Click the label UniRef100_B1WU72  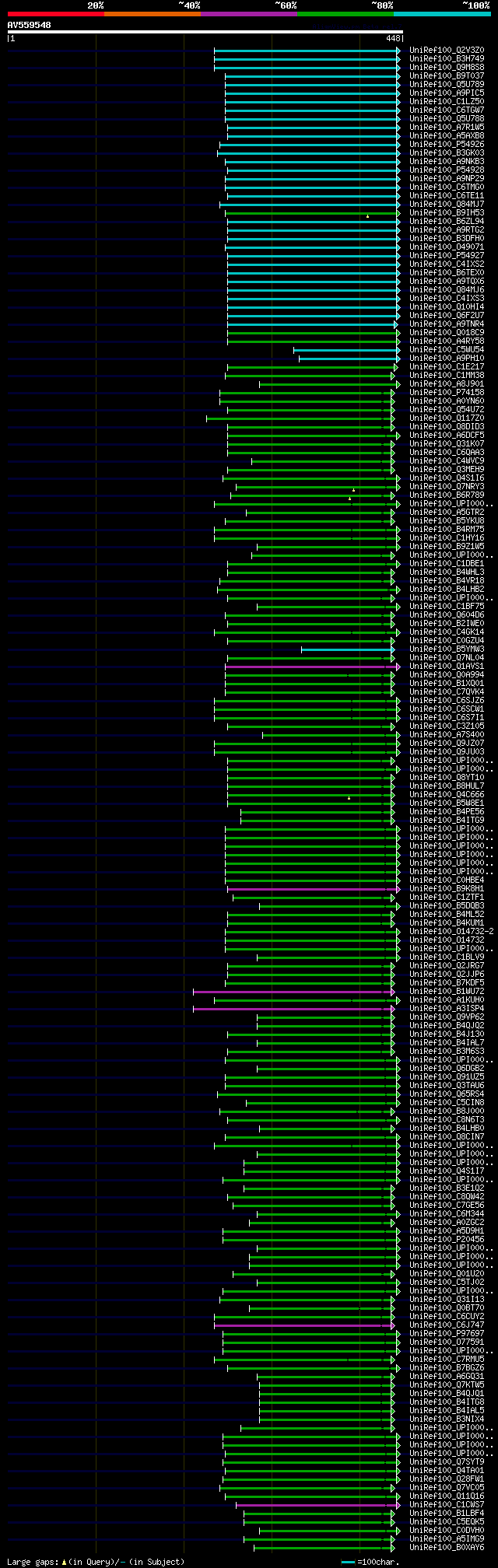pyautogui.click(x=447, y=992)
